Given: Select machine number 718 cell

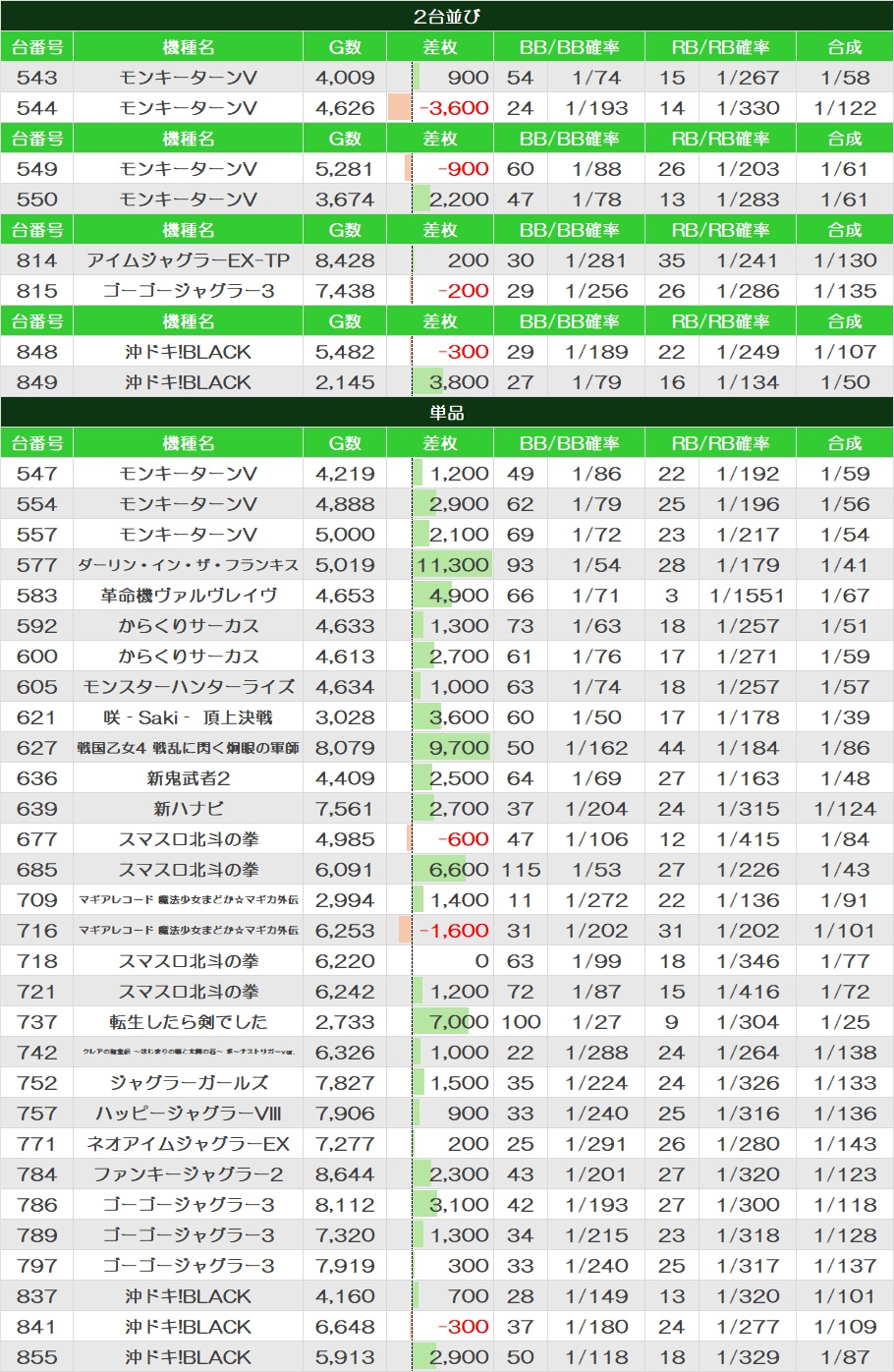Looking at the screenshot, I should click(x=37, y=961).
